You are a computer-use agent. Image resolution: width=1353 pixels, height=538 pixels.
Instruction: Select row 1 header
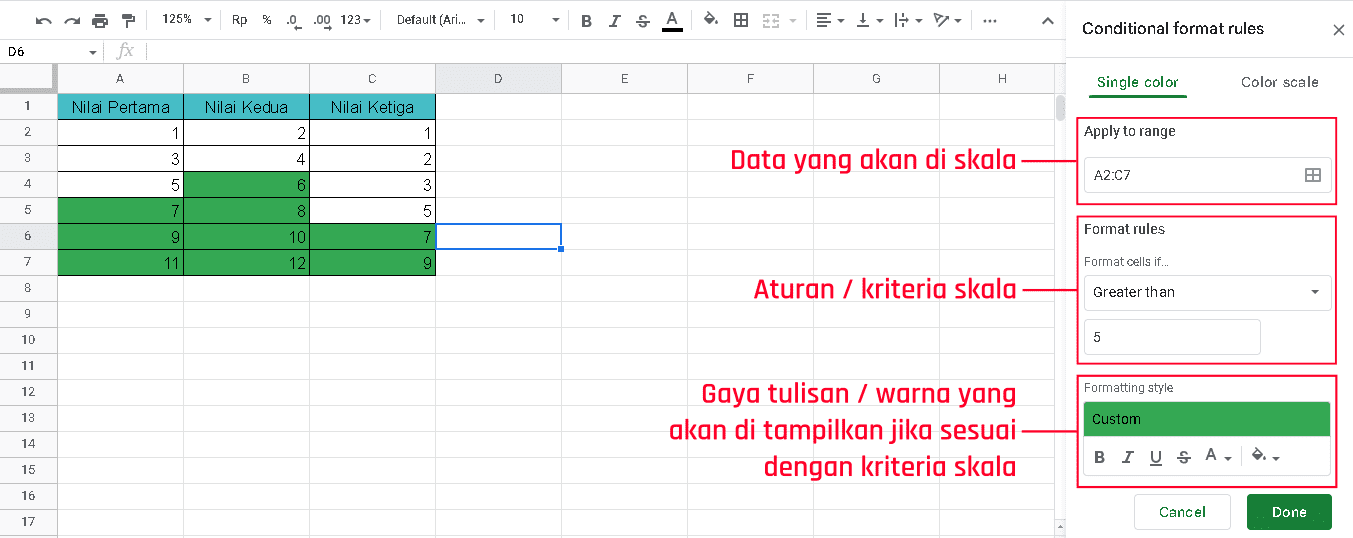[x=28, y=106]
